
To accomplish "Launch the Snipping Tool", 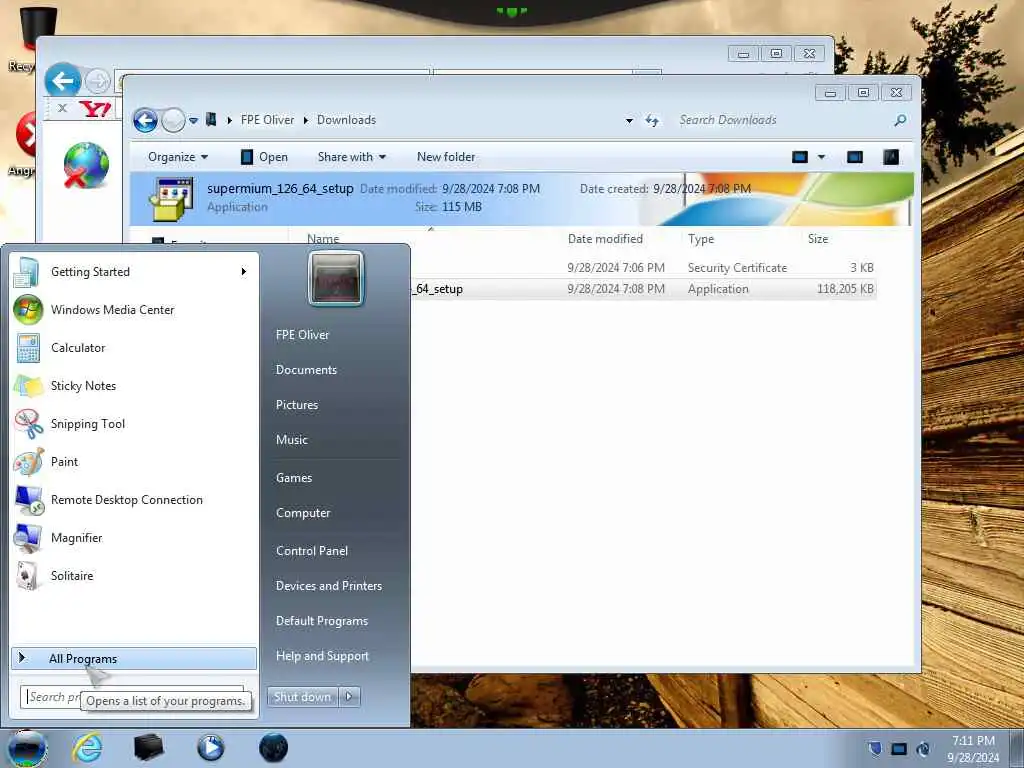I will click(x=133, y=423).
